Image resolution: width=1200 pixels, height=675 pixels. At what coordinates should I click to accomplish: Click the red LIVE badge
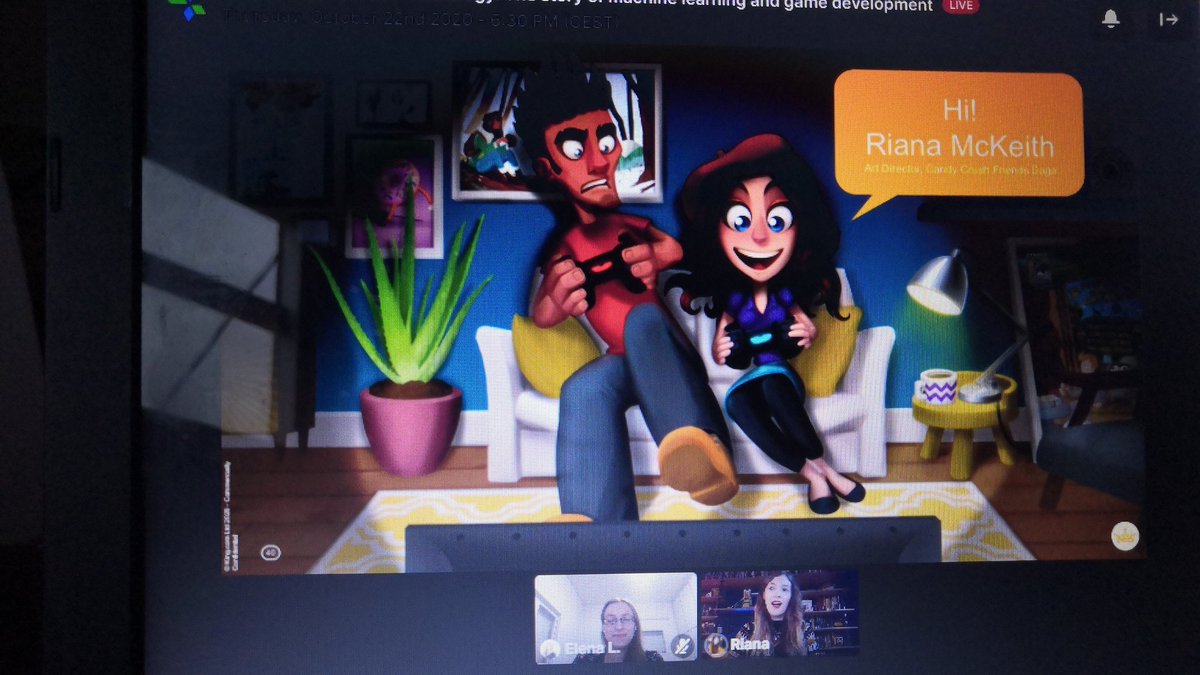point(959,6)
